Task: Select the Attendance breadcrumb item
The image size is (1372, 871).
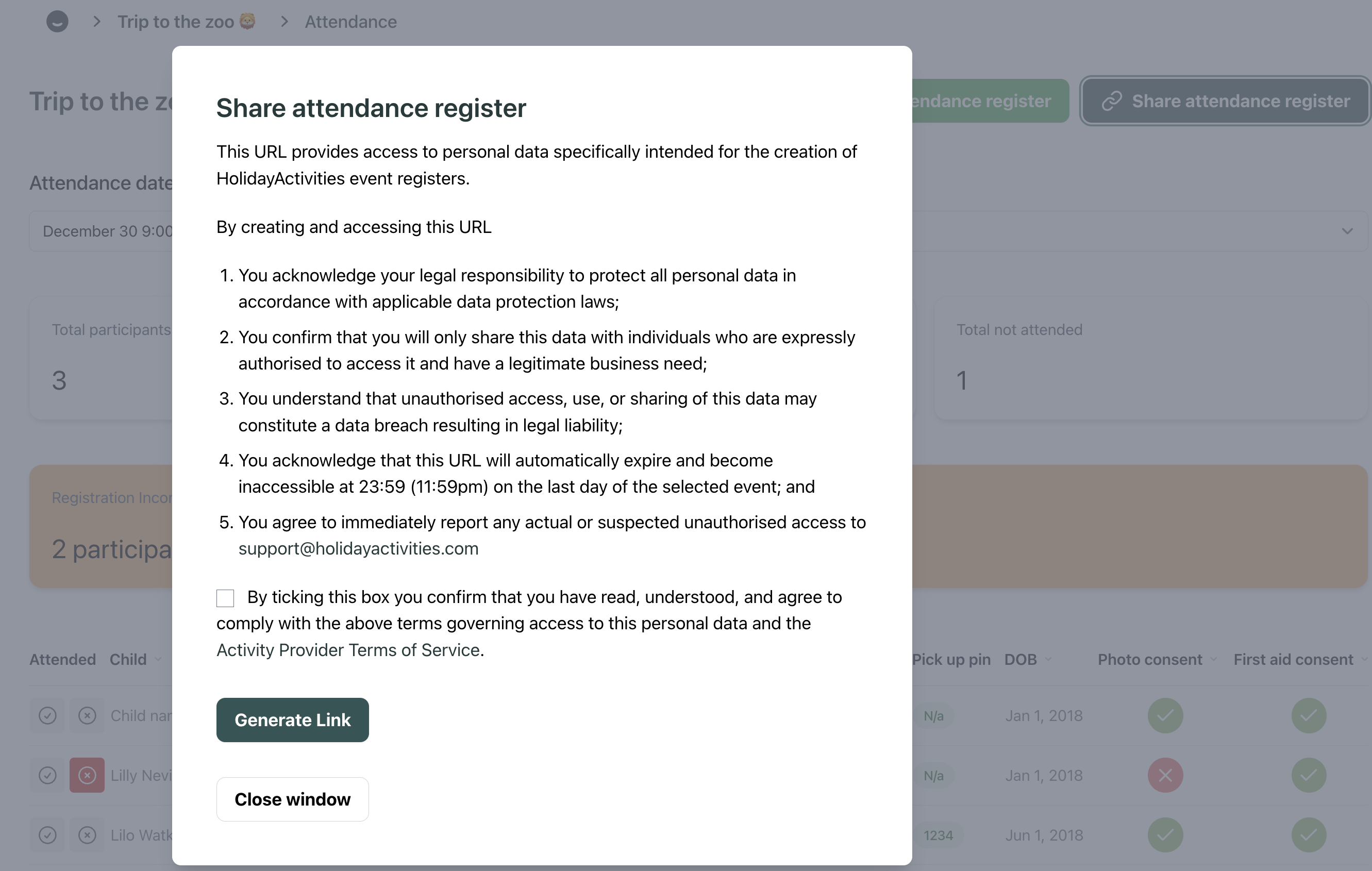Action: [x=350, y=22]
